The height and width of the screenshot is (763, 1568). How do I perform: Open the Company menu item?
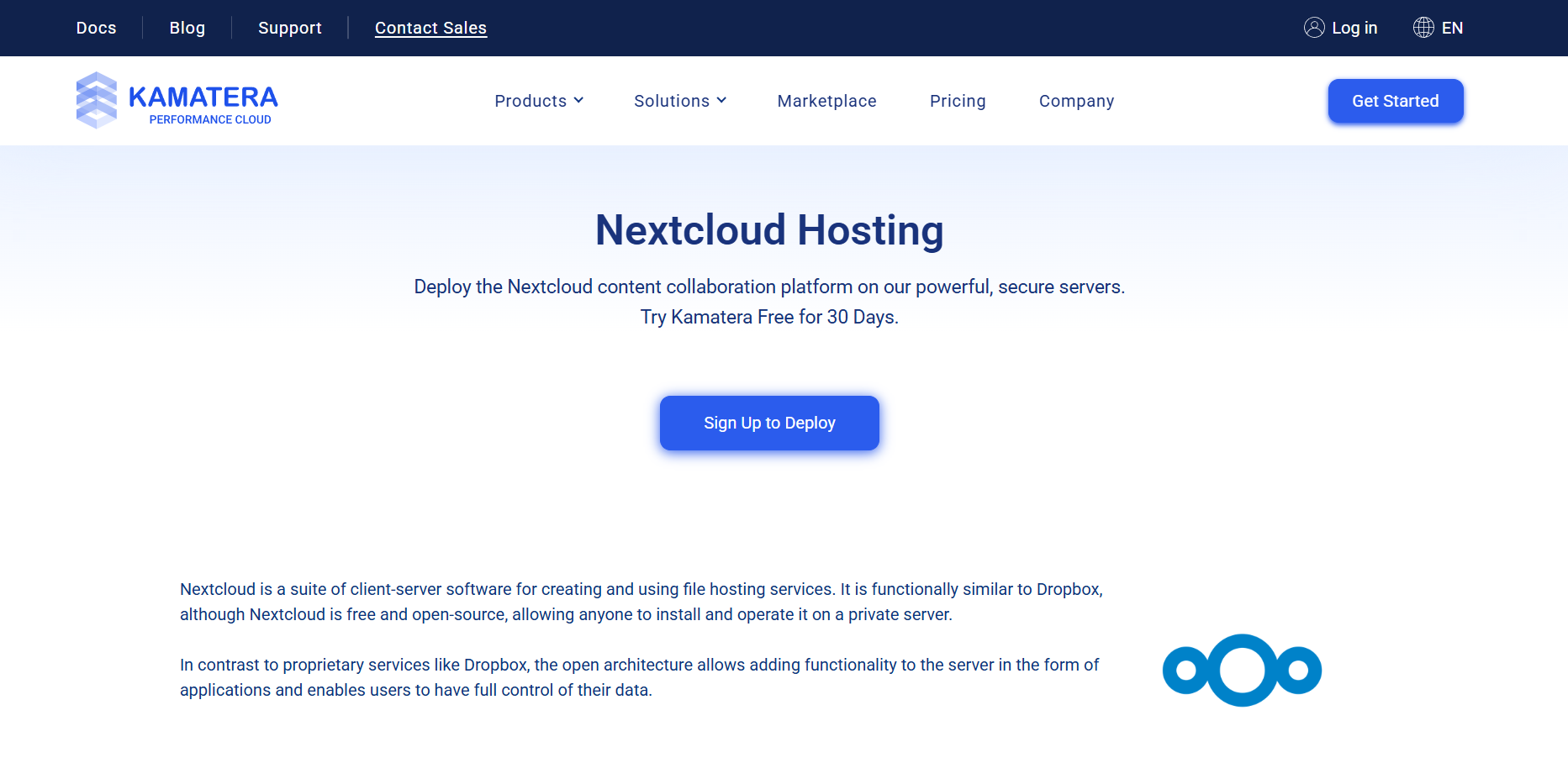[1076, 101]
